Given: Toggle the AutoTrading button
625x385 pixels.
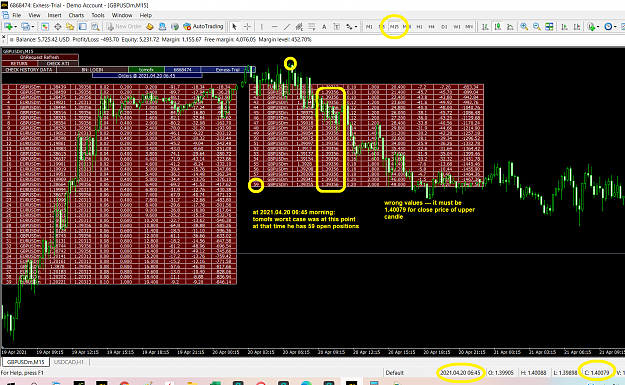Looking at the screenshot, I should 203,26.
